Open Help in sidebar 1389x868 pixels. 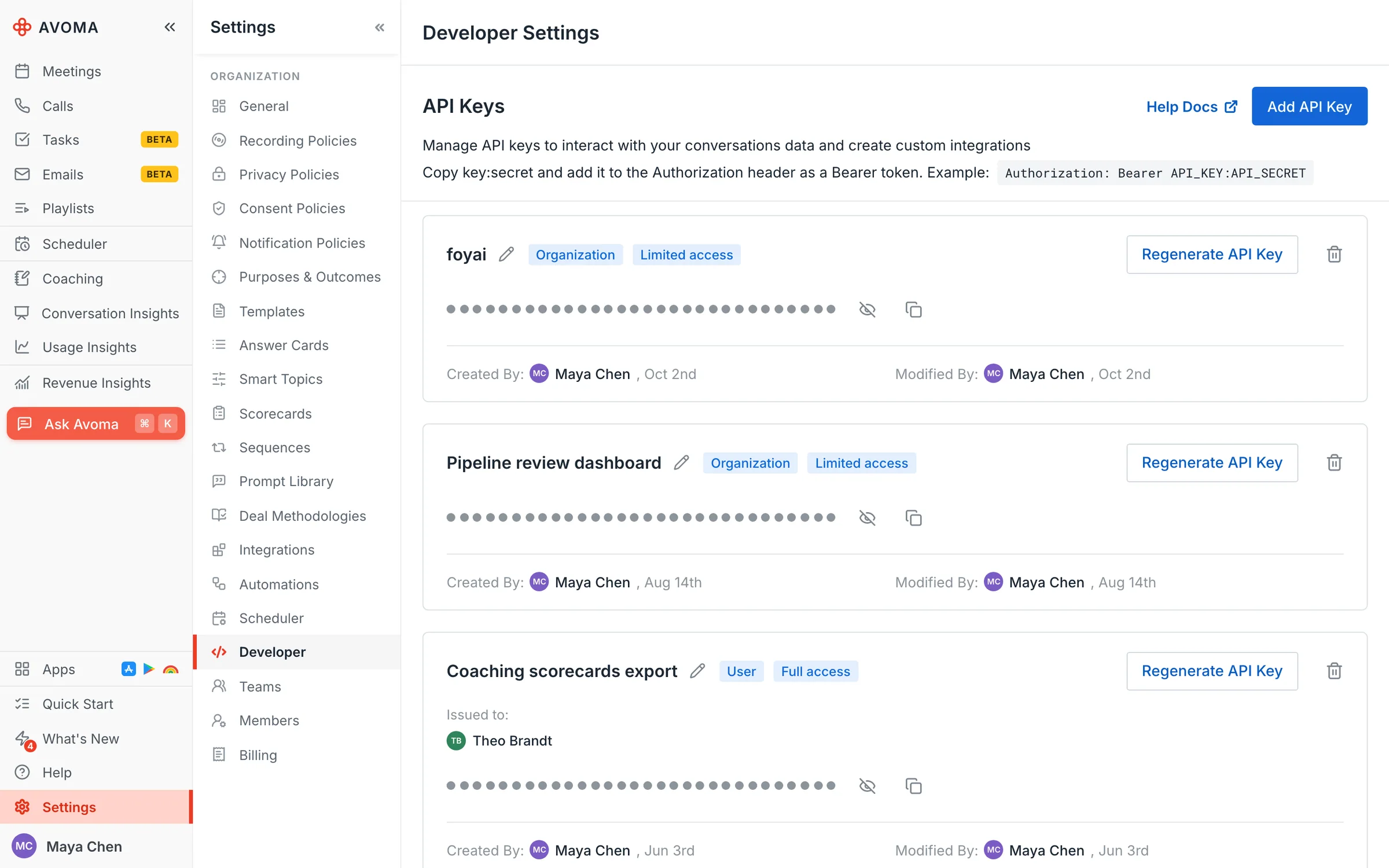[x=96, y=773]
